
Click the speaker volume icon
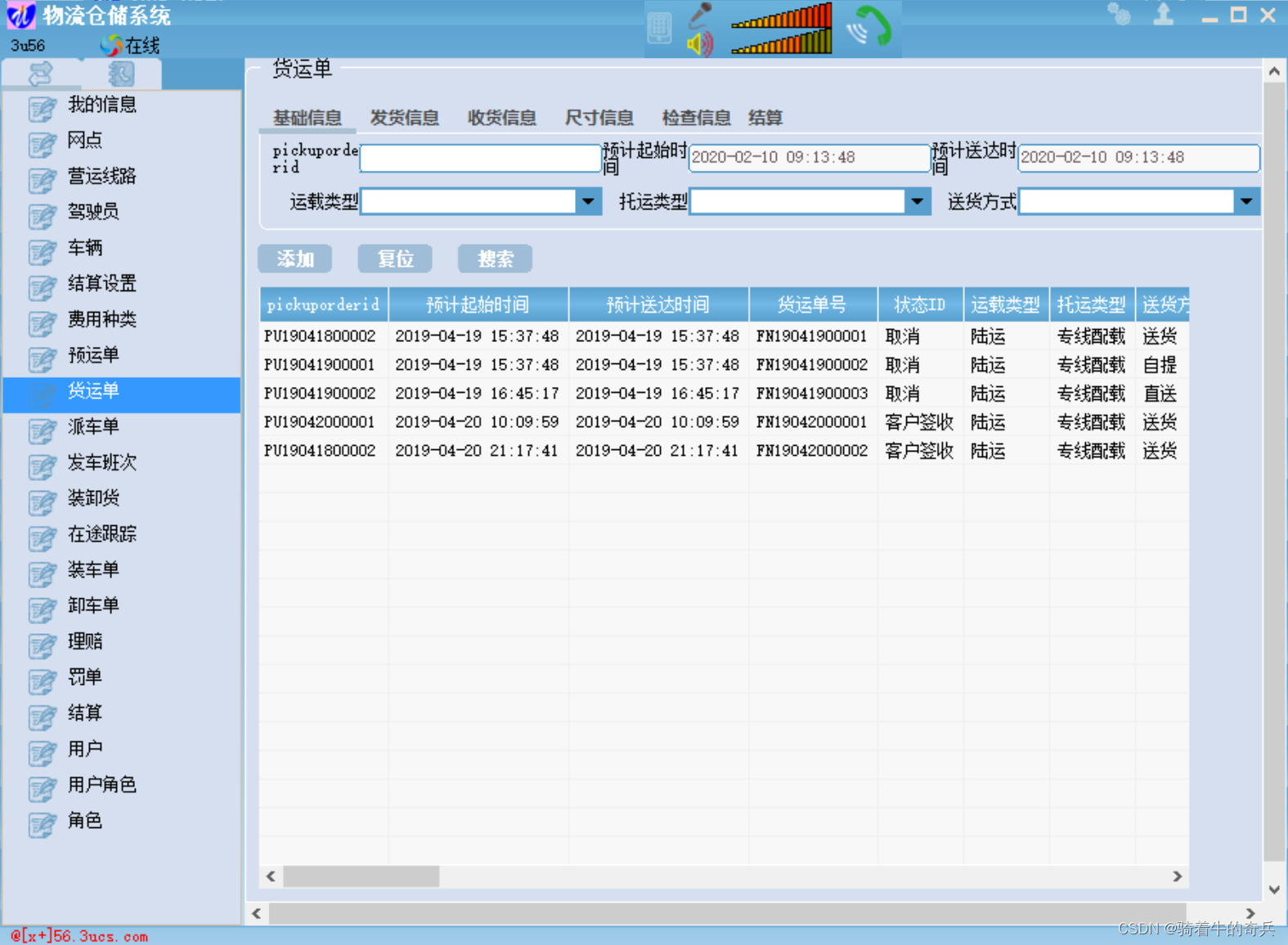point(700,43)
